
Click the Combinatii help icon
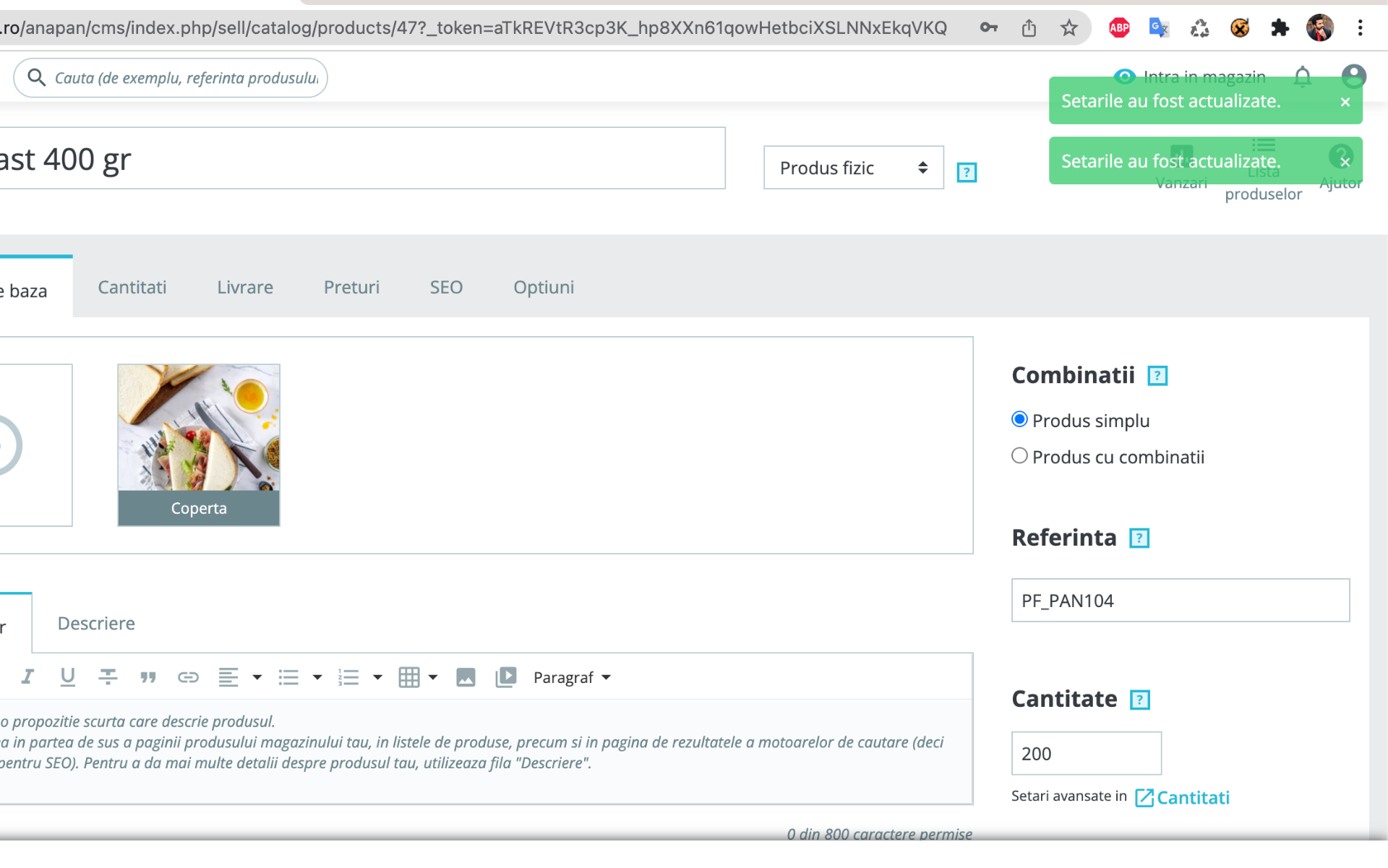[1157, 376]
